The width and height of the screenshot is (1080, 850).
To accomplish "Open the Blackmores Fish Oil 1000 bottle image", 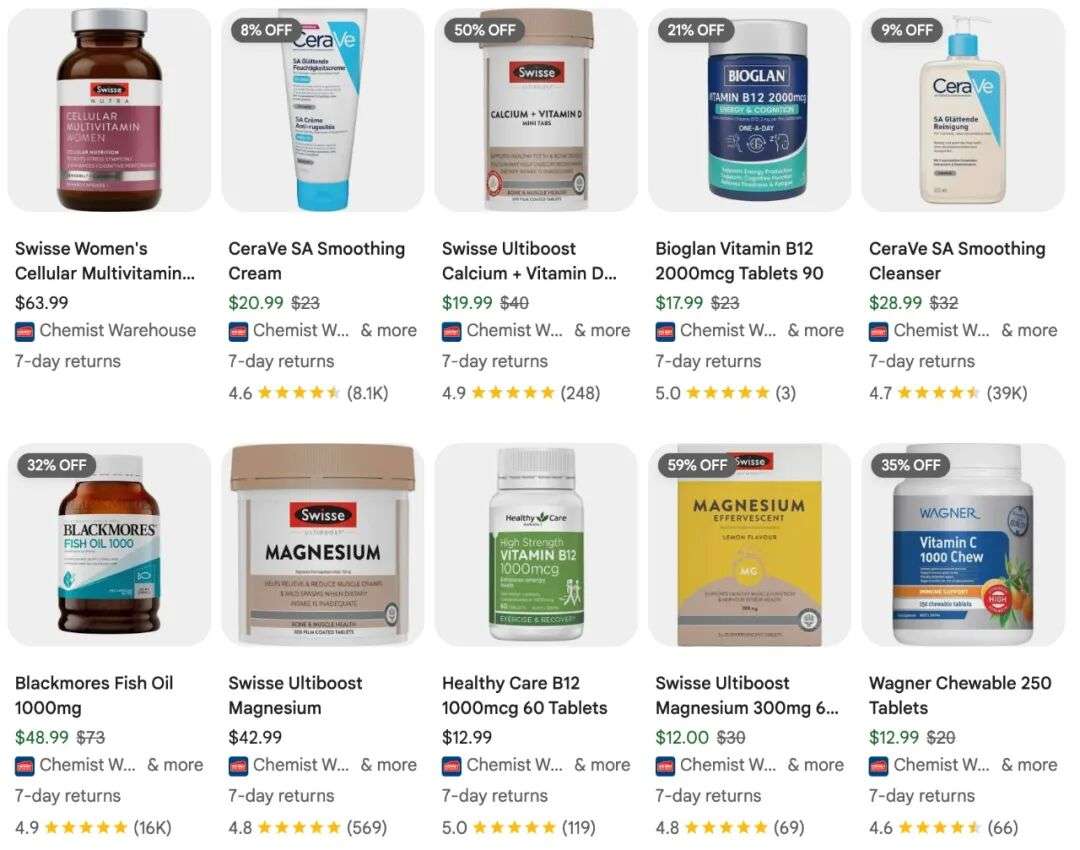I will point(110,545).
